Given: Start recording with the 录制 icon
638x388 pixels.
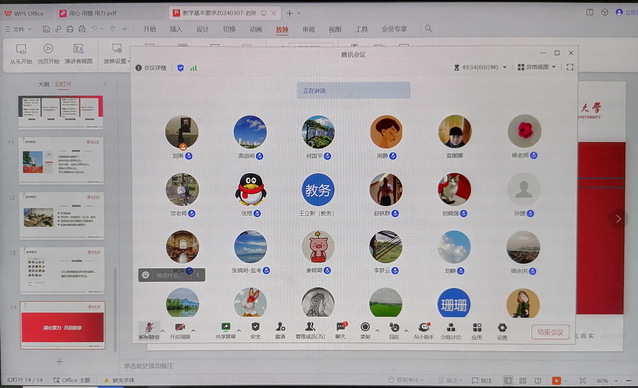Looking at the screenshot, I should coord(365,330).
